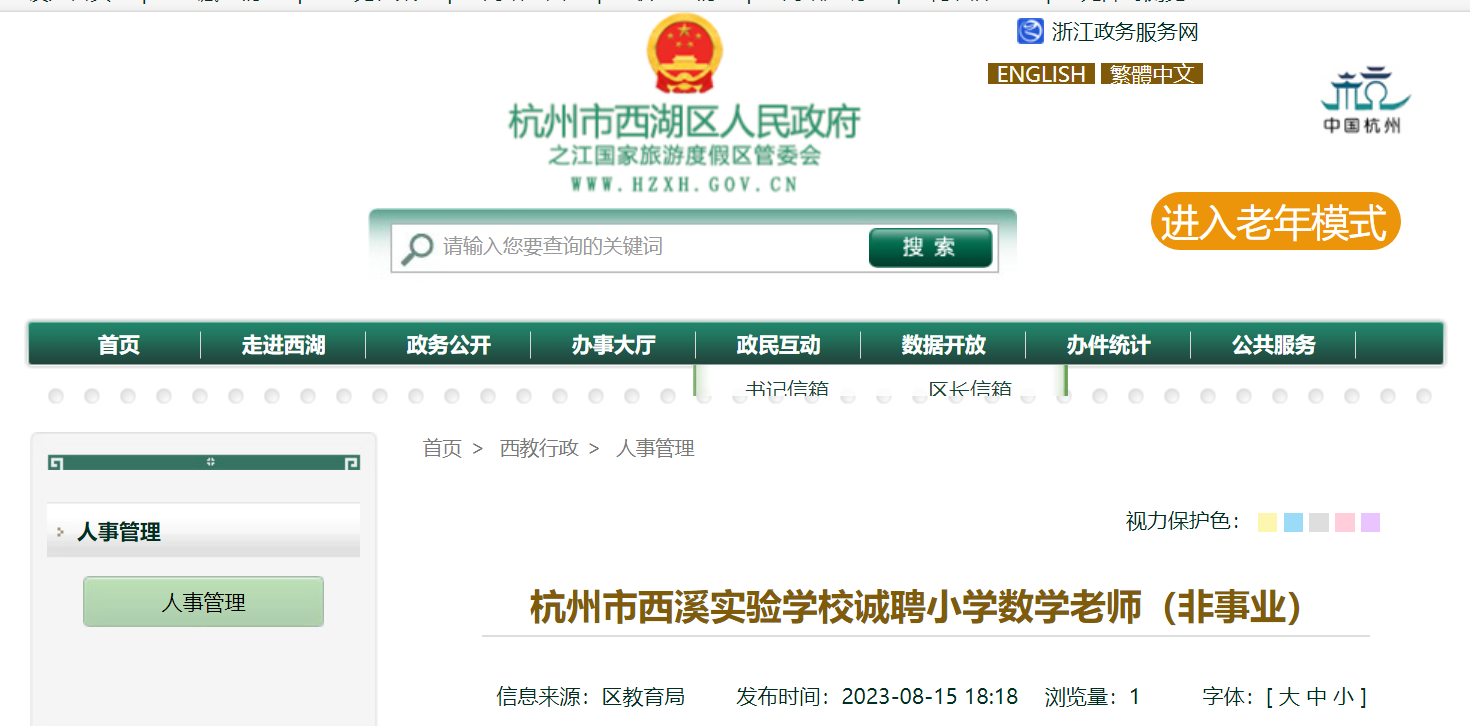Click the 搜索 search button
The height and width of the screenshot is (726, 1470).
tap(930, 248)
